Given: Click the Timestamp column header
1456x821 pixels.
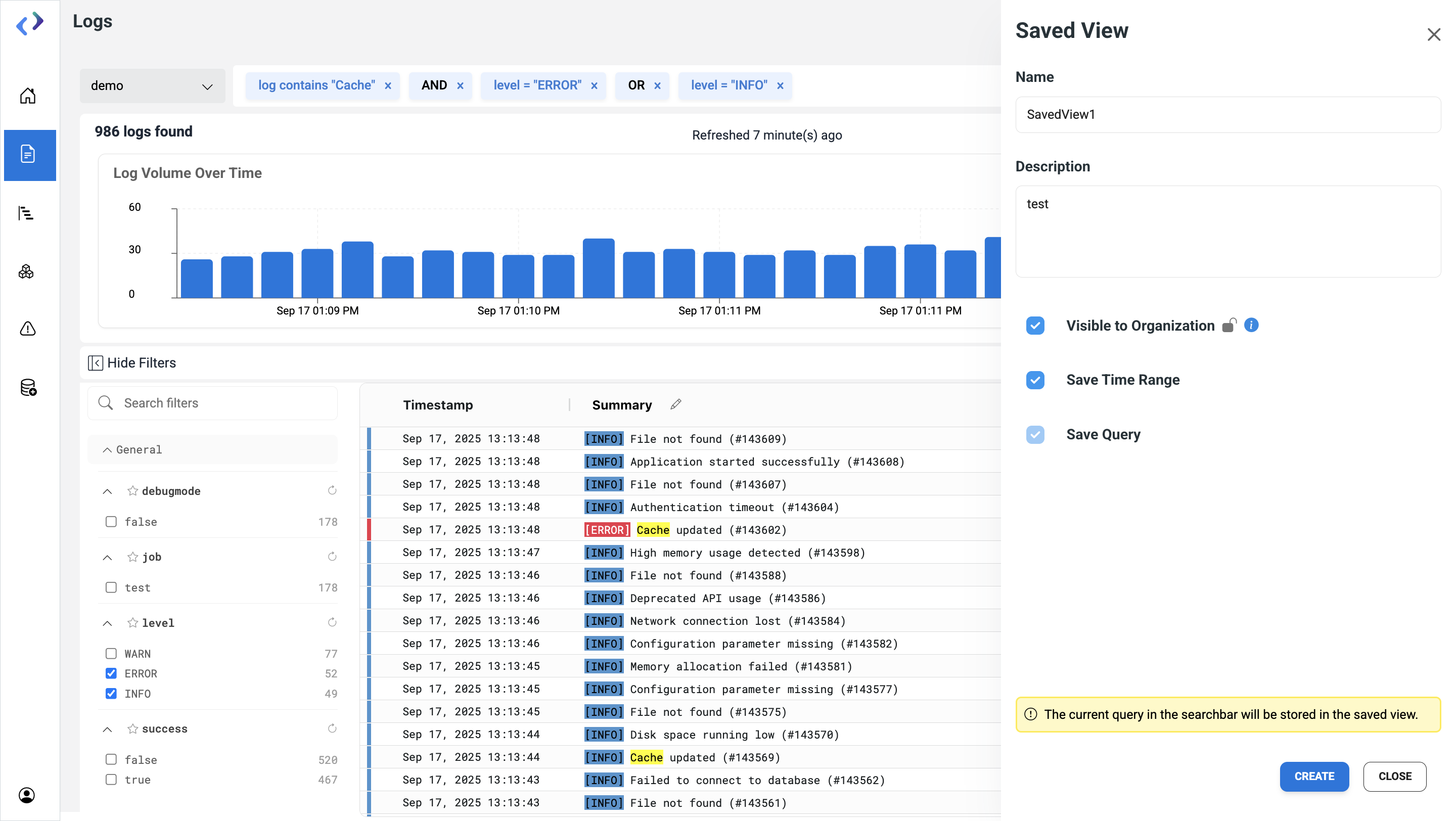Looking at the screenshot, I should coord(437,405).
